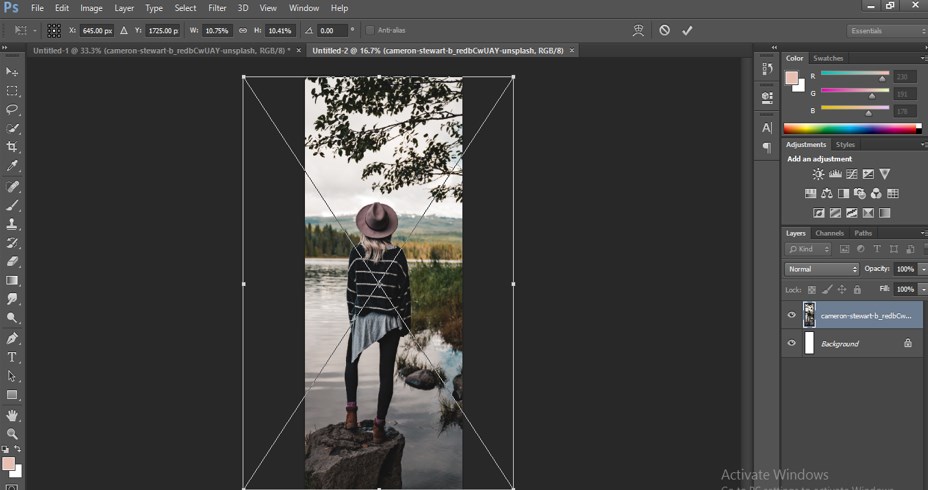Screen dimensions: 928x490
Task: Open the Image menu
Action: [91, 8]
